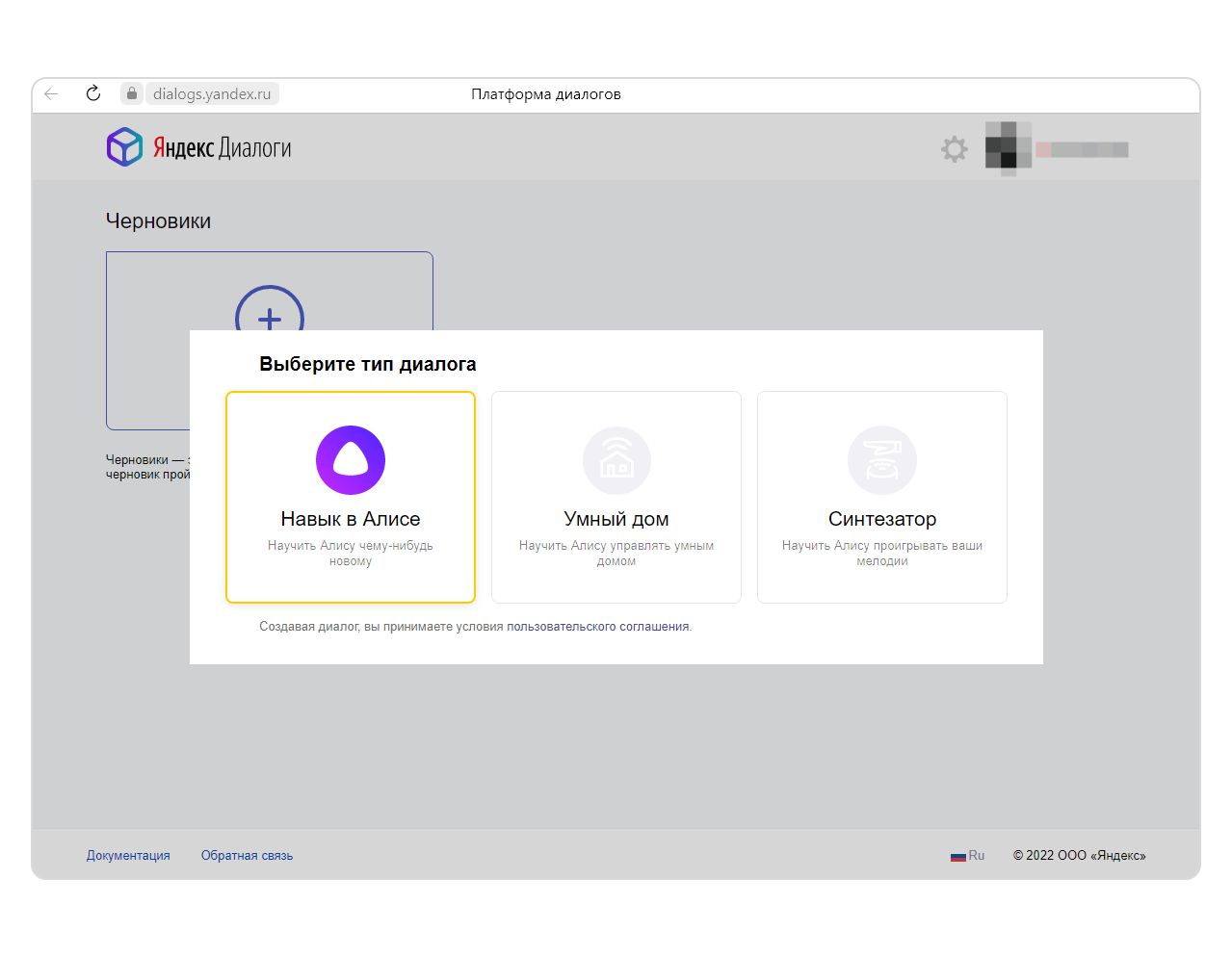
Task: Click the Платформа диалогов page title
Action: tap(546, 94)
